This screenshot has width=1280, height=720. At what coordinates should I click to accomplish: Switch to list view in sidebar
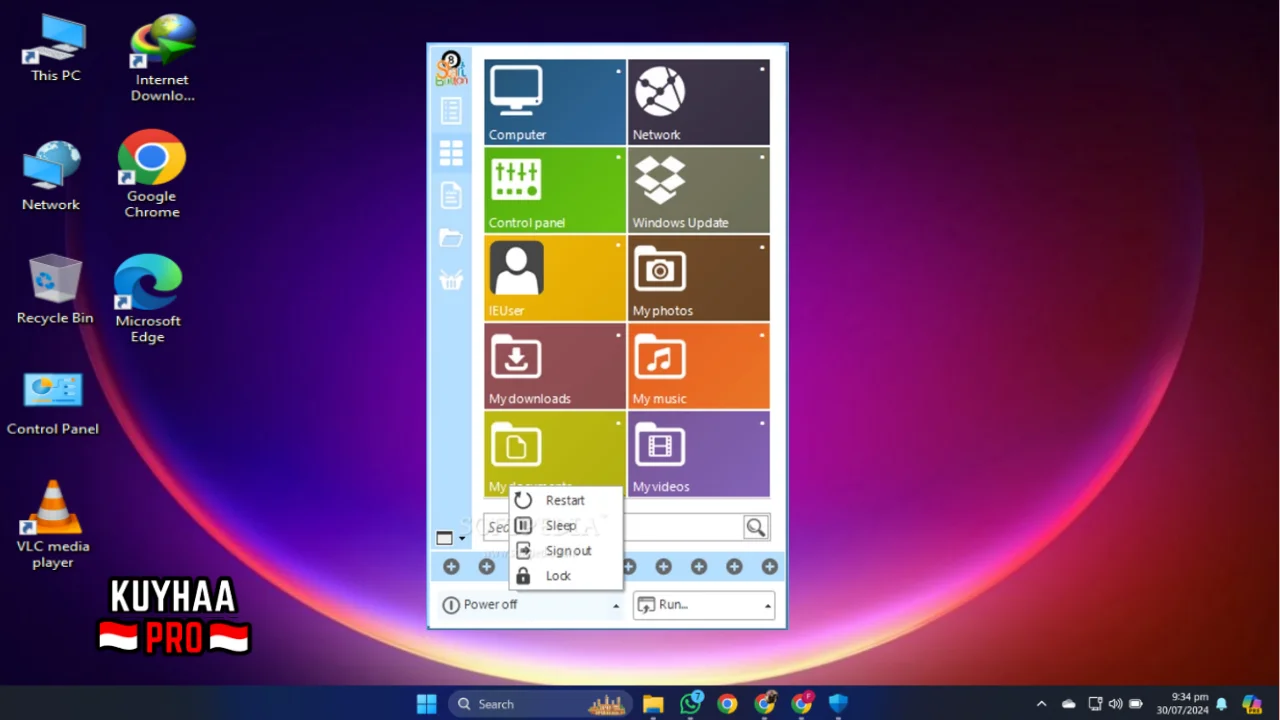451,110
